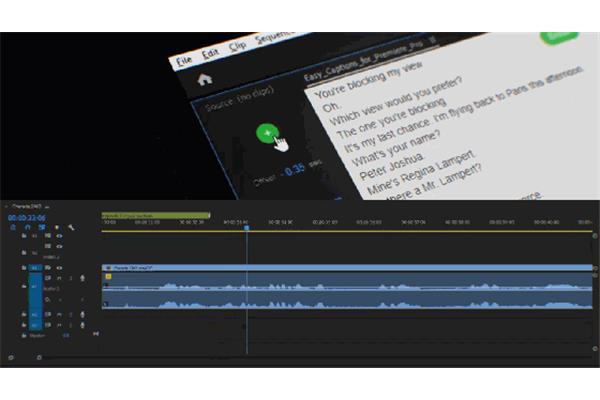
Task: Mute the A1 audio track
Action: point(59,278)
